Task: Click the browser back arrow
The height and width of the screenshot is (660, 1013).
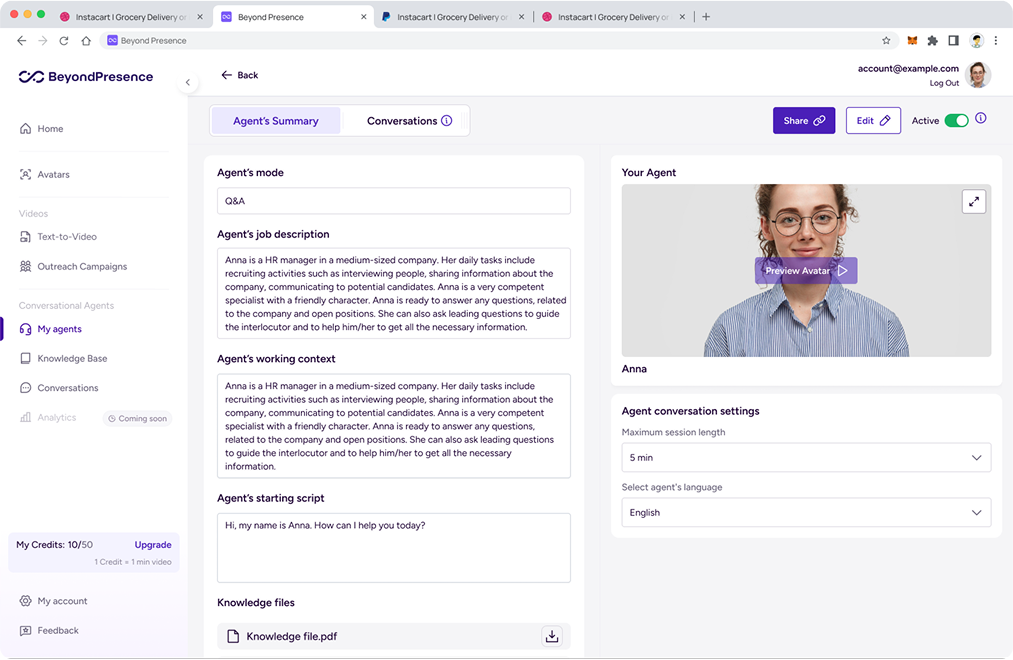Action: 21,40
